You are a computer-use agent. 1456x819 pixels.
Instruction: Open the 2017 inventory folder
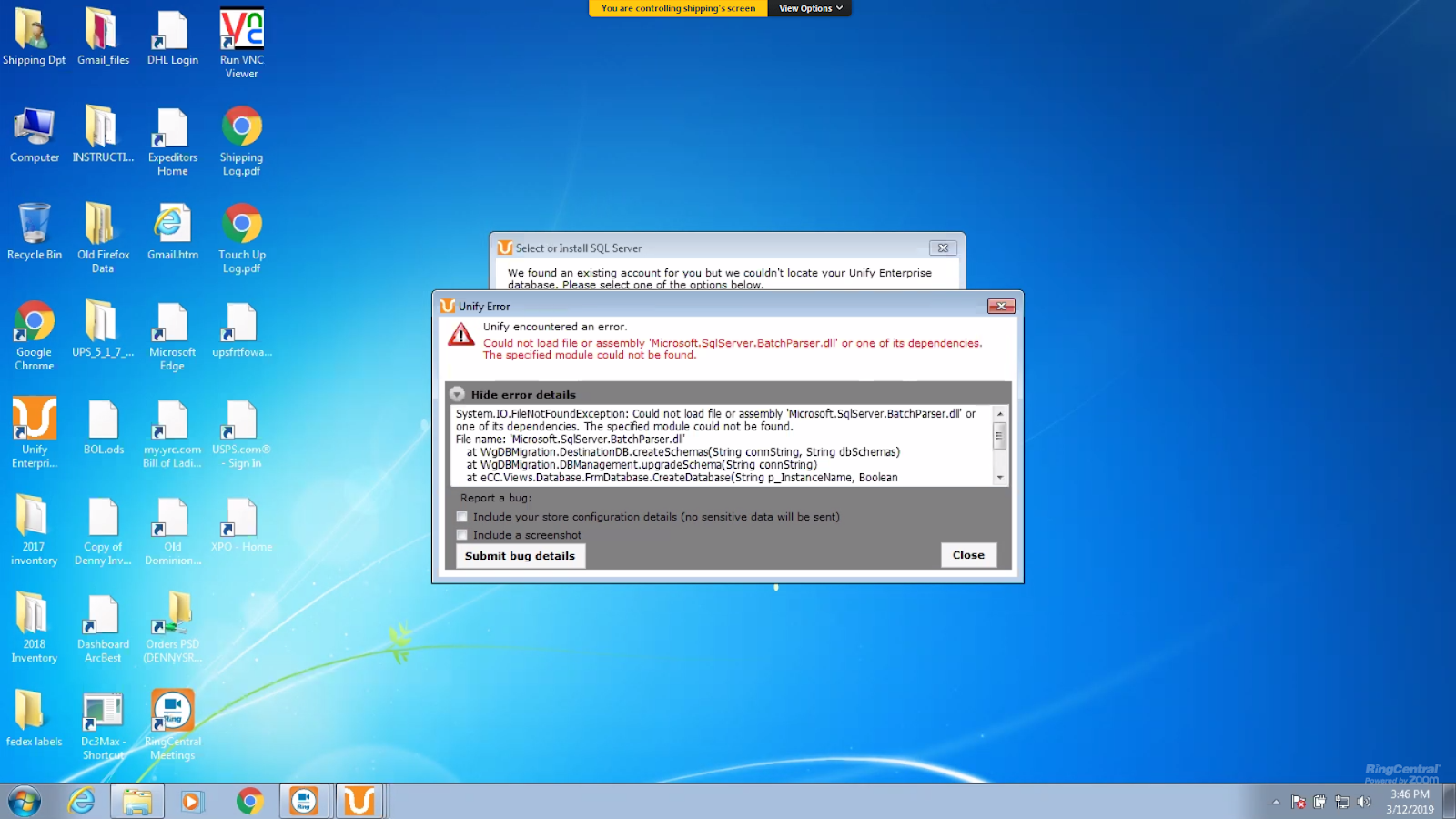coord(34,530)
